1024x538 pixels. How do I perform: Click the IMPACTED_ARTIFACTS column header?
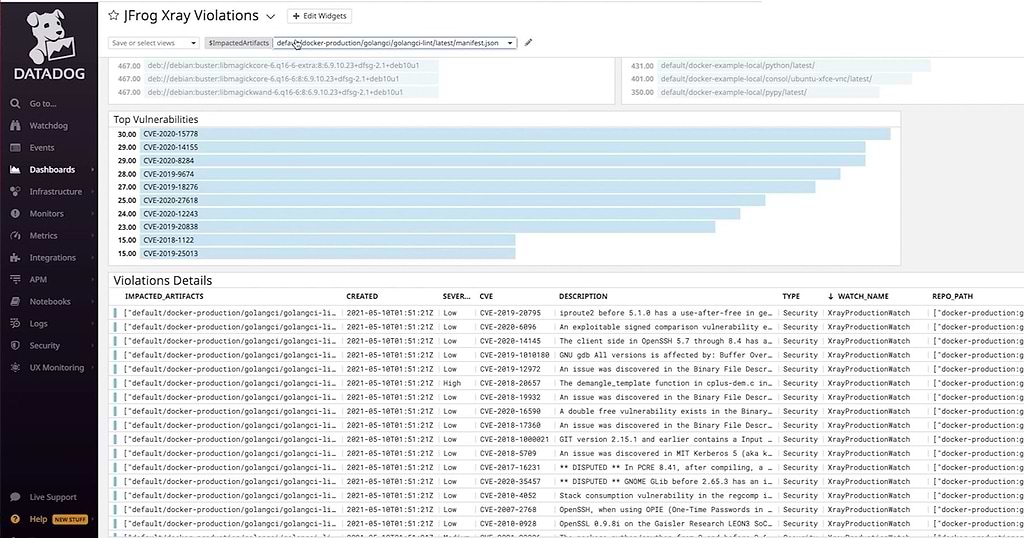point(164,296)
